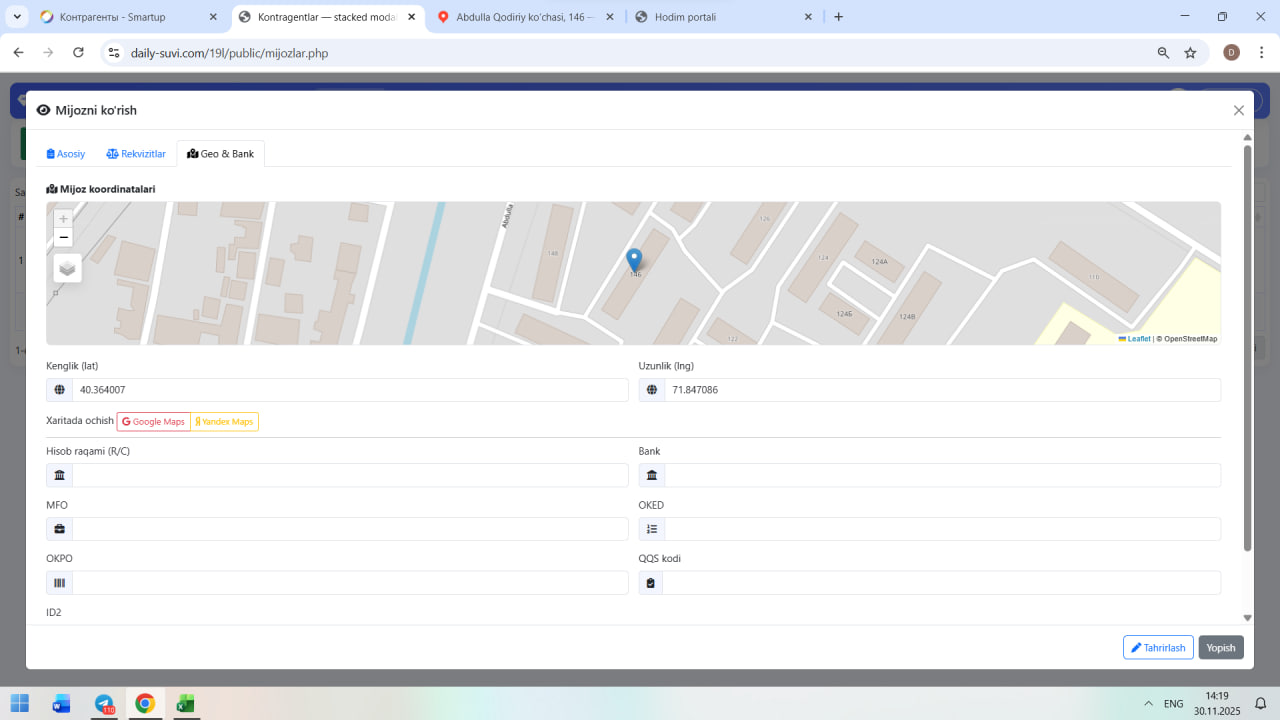
Task: Open the Word app in taskbar
Action: pos(62,703)
